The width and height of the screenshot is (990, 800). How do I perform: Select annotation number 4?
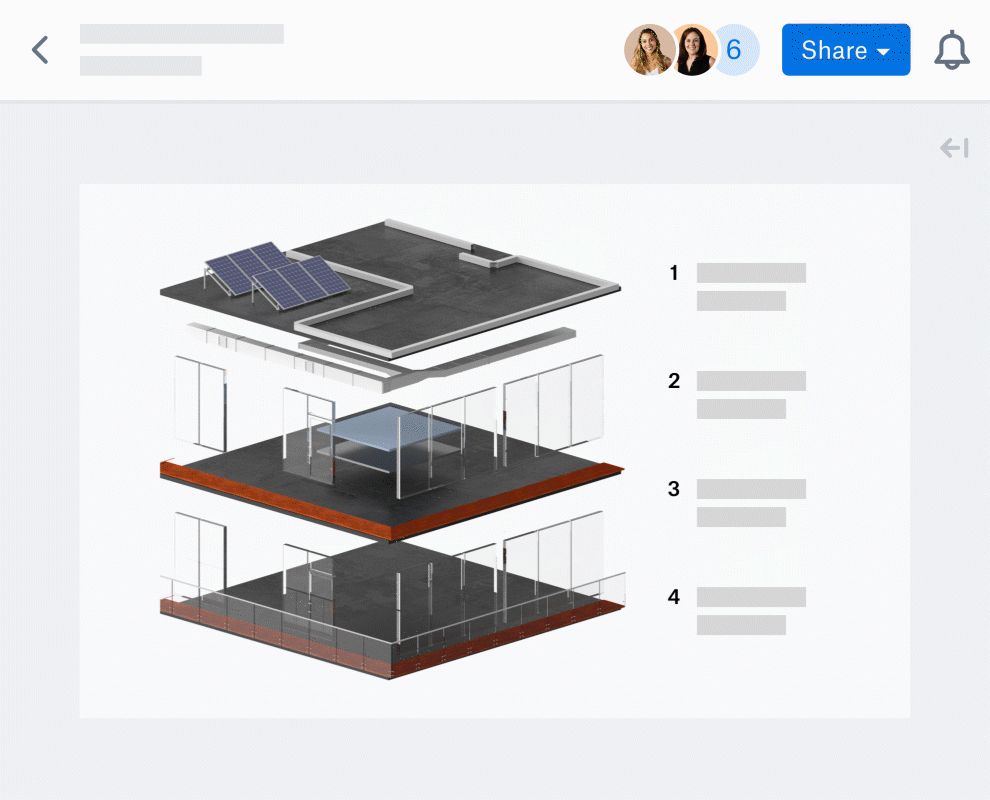pyautogui.click(x=674, y=597)
